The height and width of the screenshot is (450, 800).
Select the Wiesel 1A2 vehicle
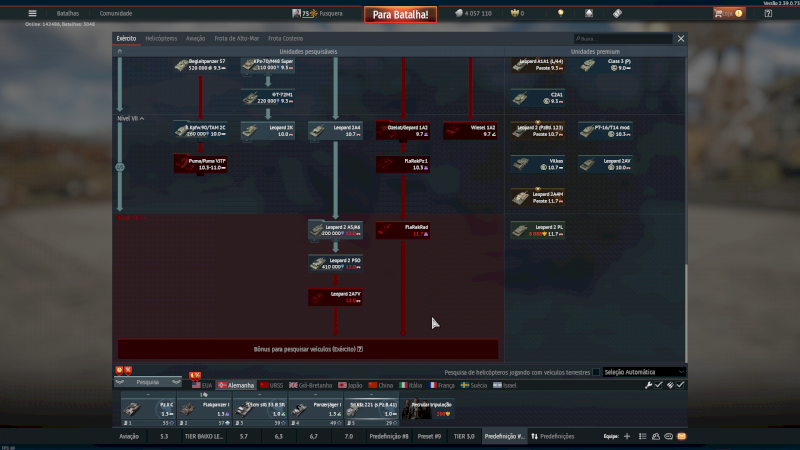click(470, 130)
